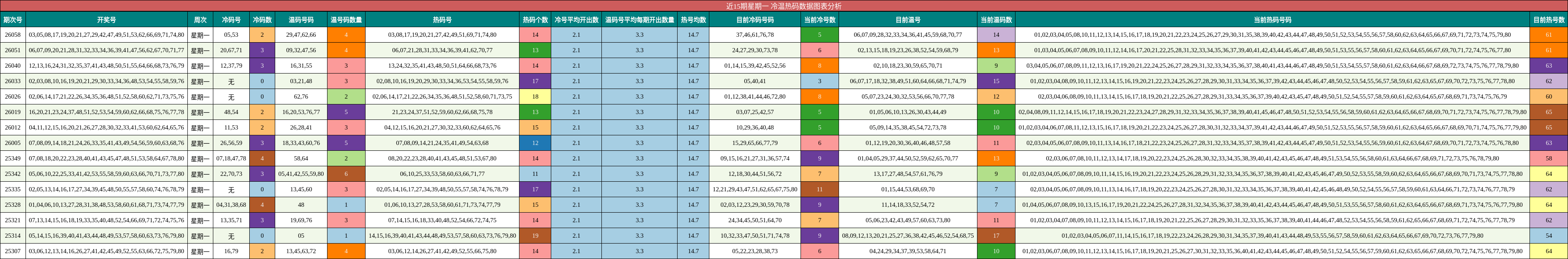Select period number cell '25321'

coord(13,220)
